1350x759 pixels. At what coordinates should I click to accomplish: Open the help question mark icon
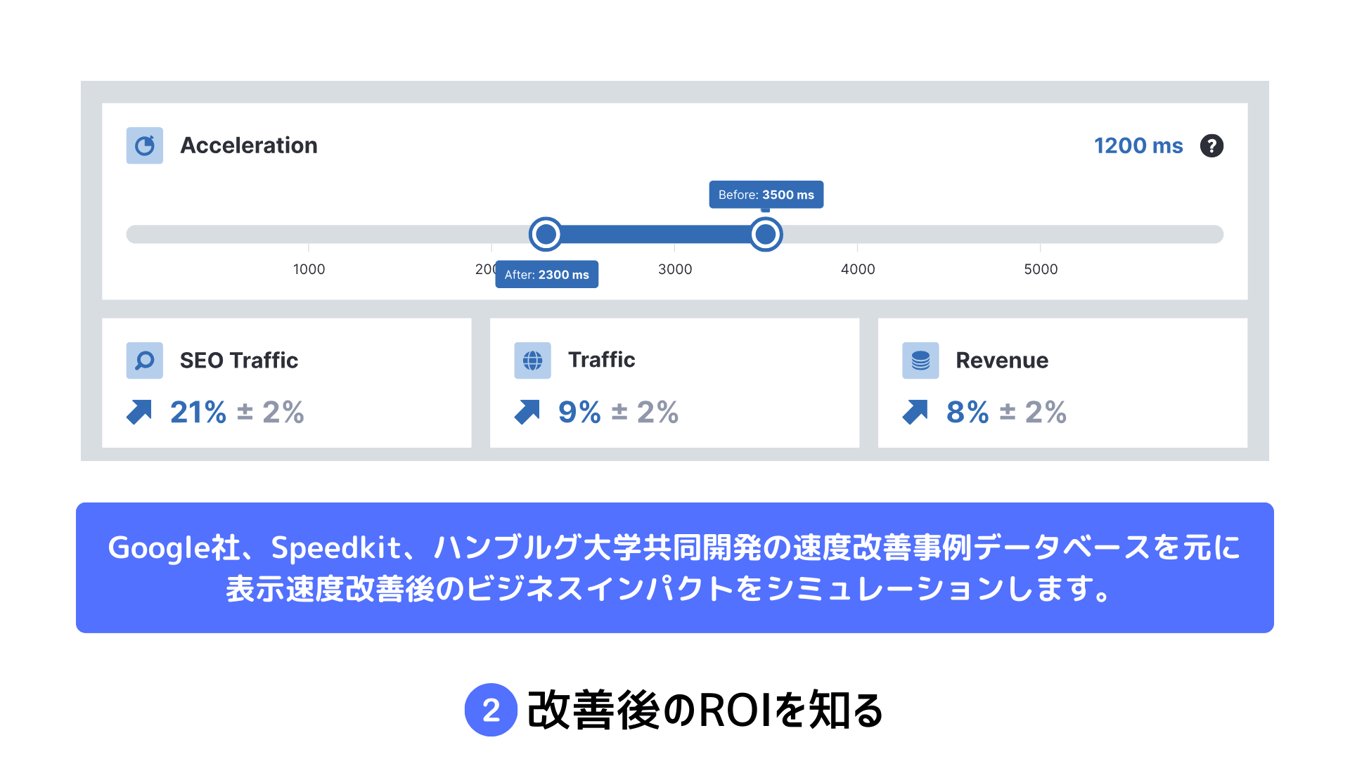click(x=1211, y=145)
